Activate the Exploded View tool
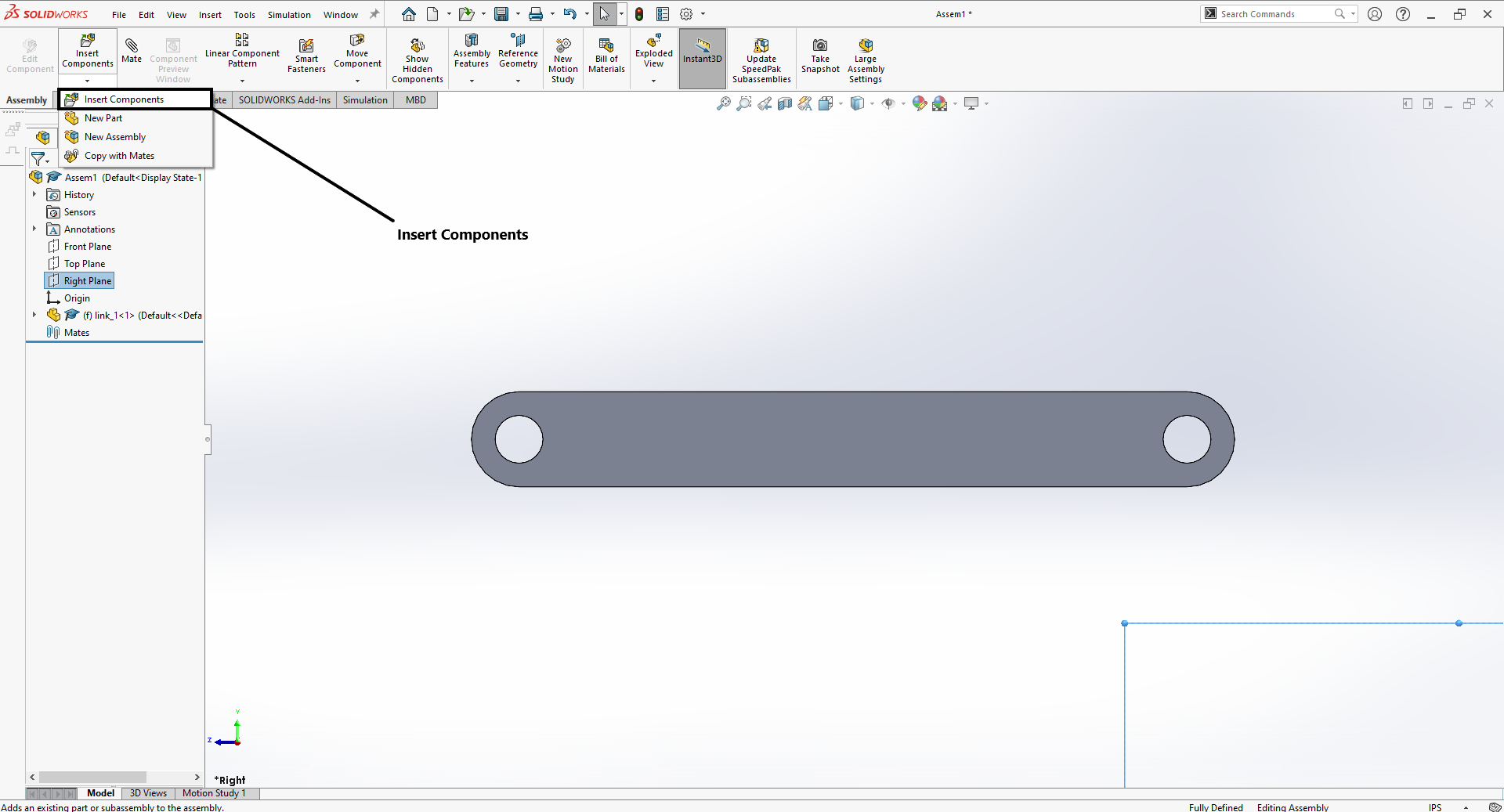The width and height of the screenshot is (1504, 812). [x=653, y=55]
